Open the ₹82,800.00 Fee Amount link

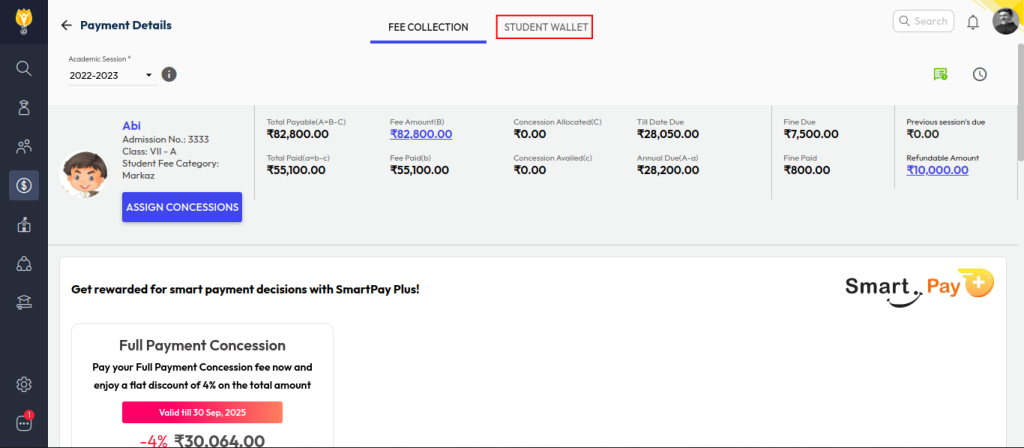point(421,133)
